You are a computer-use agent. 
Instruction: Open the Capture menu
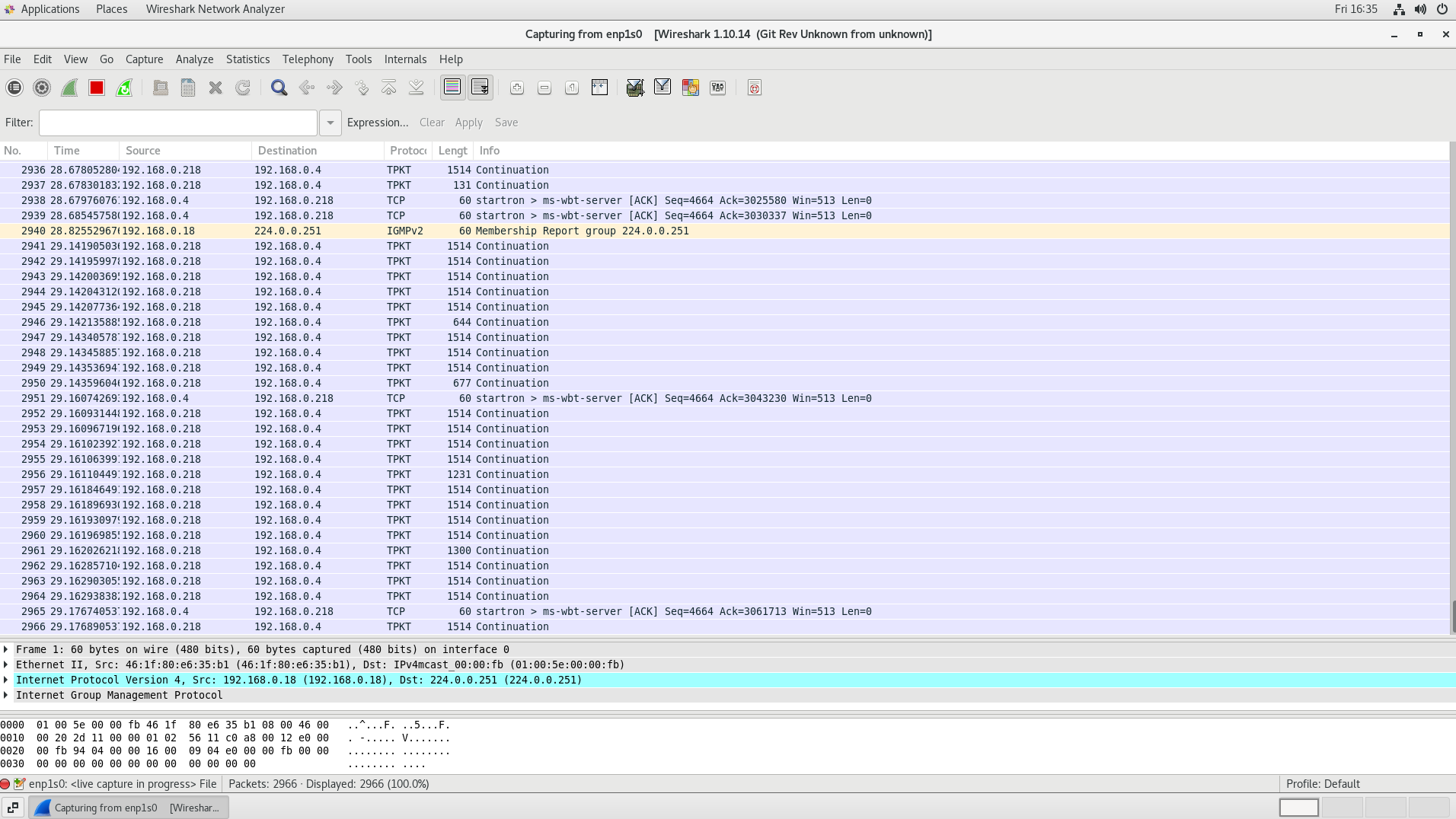click(x=145, y=59)
